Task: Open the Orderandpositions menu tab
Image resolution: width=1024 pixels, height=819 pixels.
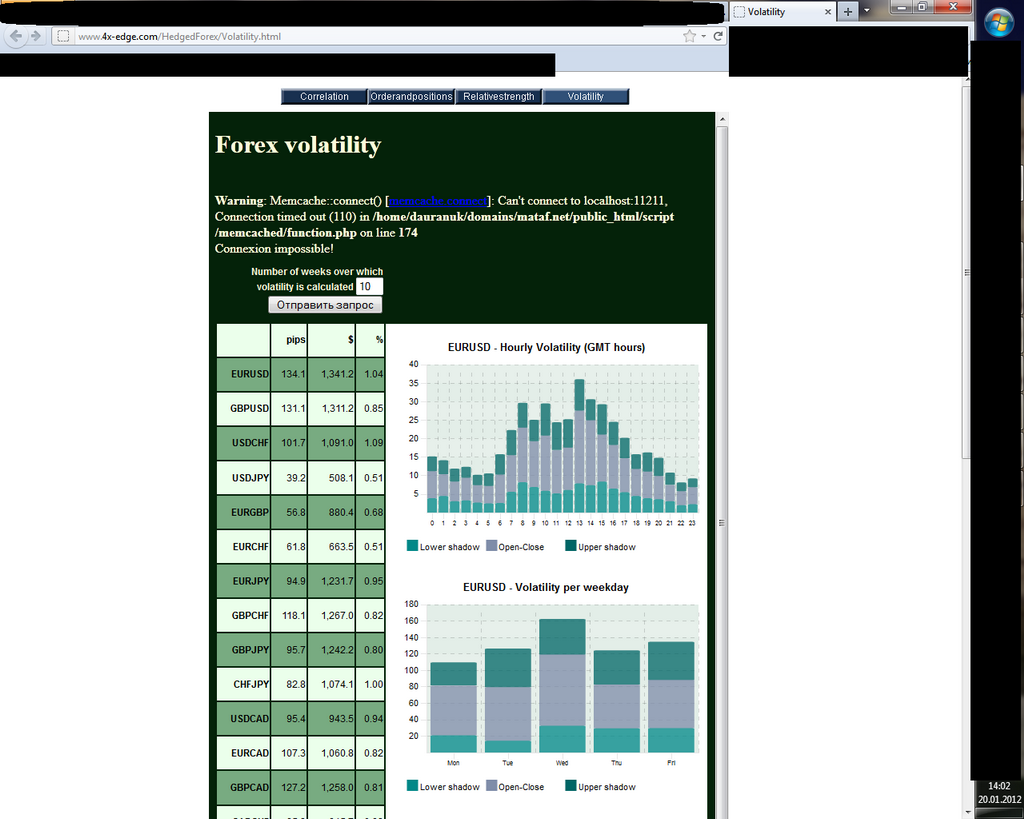Action: tap(411, 97)
